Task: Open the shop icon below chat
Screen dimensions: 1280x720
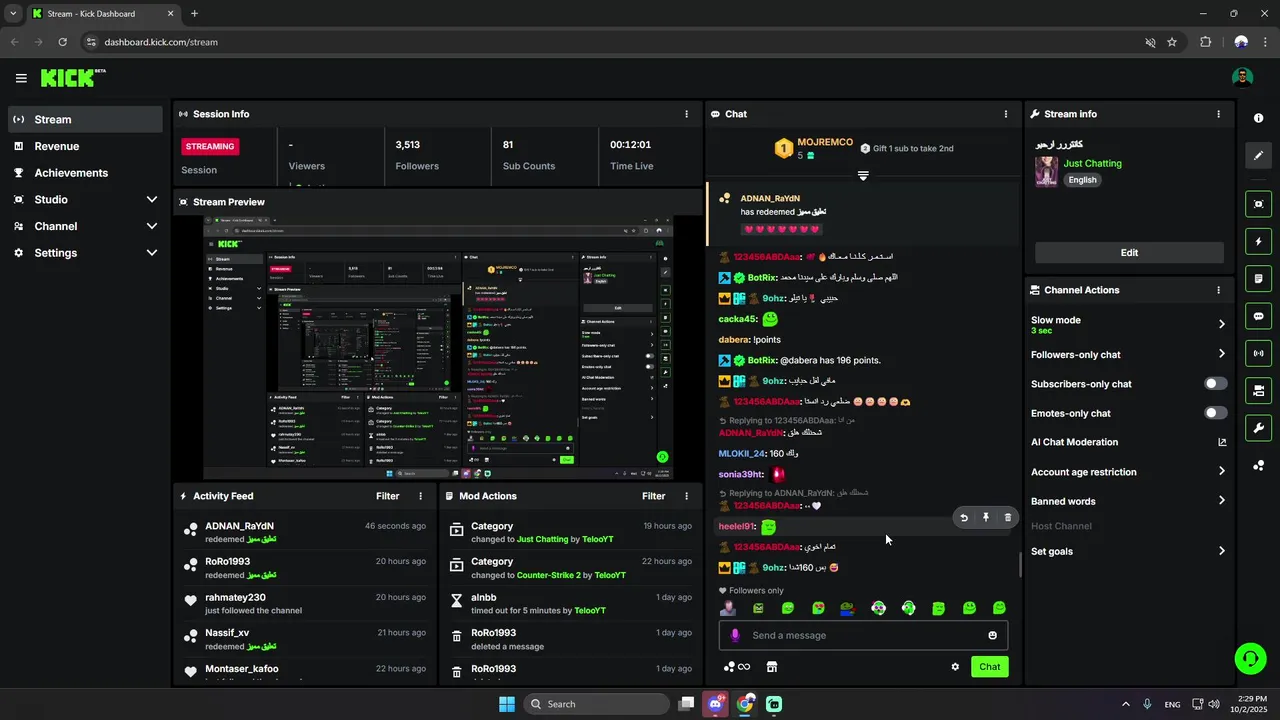Action: click(x=772, y=667)
